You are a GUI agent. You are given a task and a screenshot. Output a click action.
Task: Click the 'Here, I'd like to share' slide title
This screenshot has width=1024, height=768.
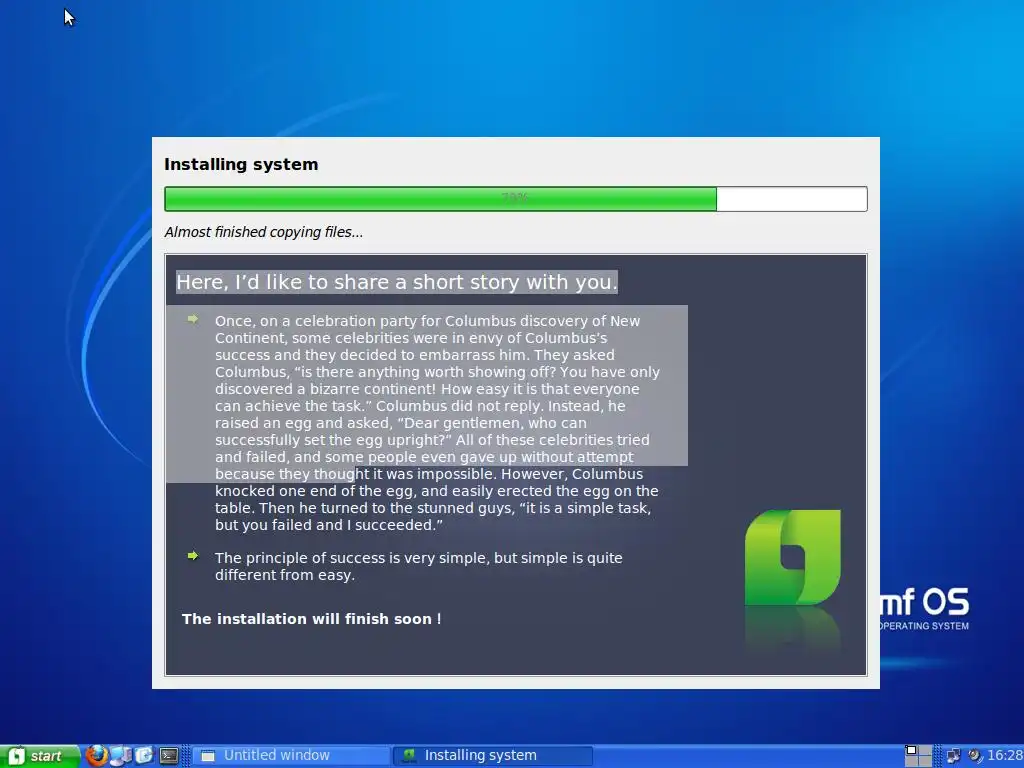point(396,282)
